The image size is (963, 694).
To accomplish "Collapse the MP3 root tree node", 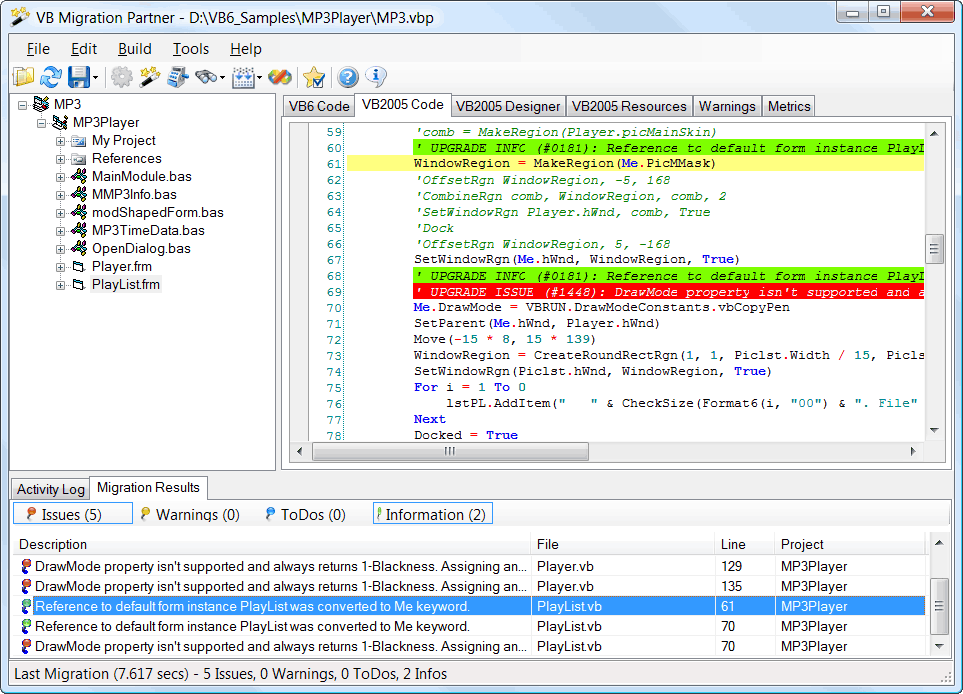I will click(23, 105).
